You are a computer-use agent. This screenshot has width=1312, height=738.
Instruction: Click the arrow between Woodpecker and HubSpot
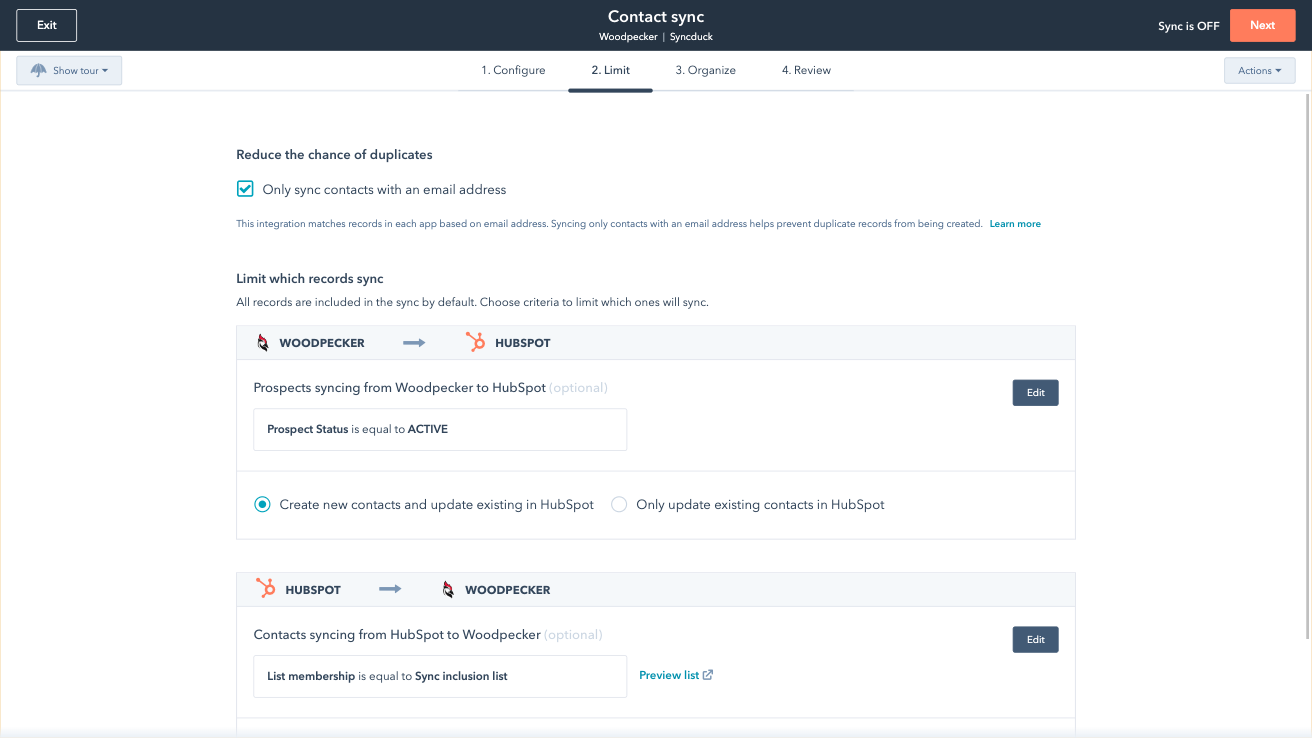tap(414, 343)
